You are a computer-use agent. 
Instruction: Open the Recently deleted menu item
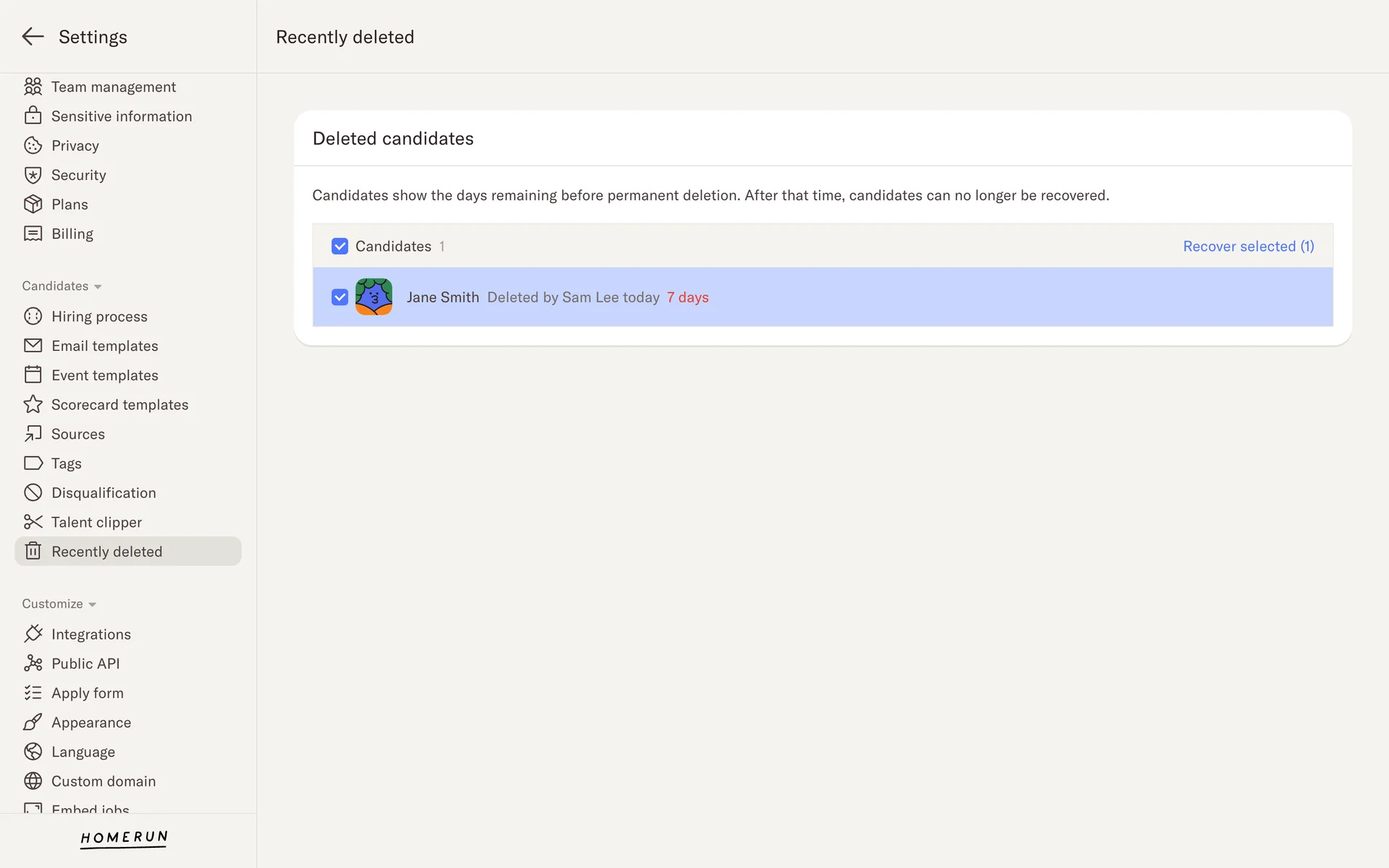106,552
